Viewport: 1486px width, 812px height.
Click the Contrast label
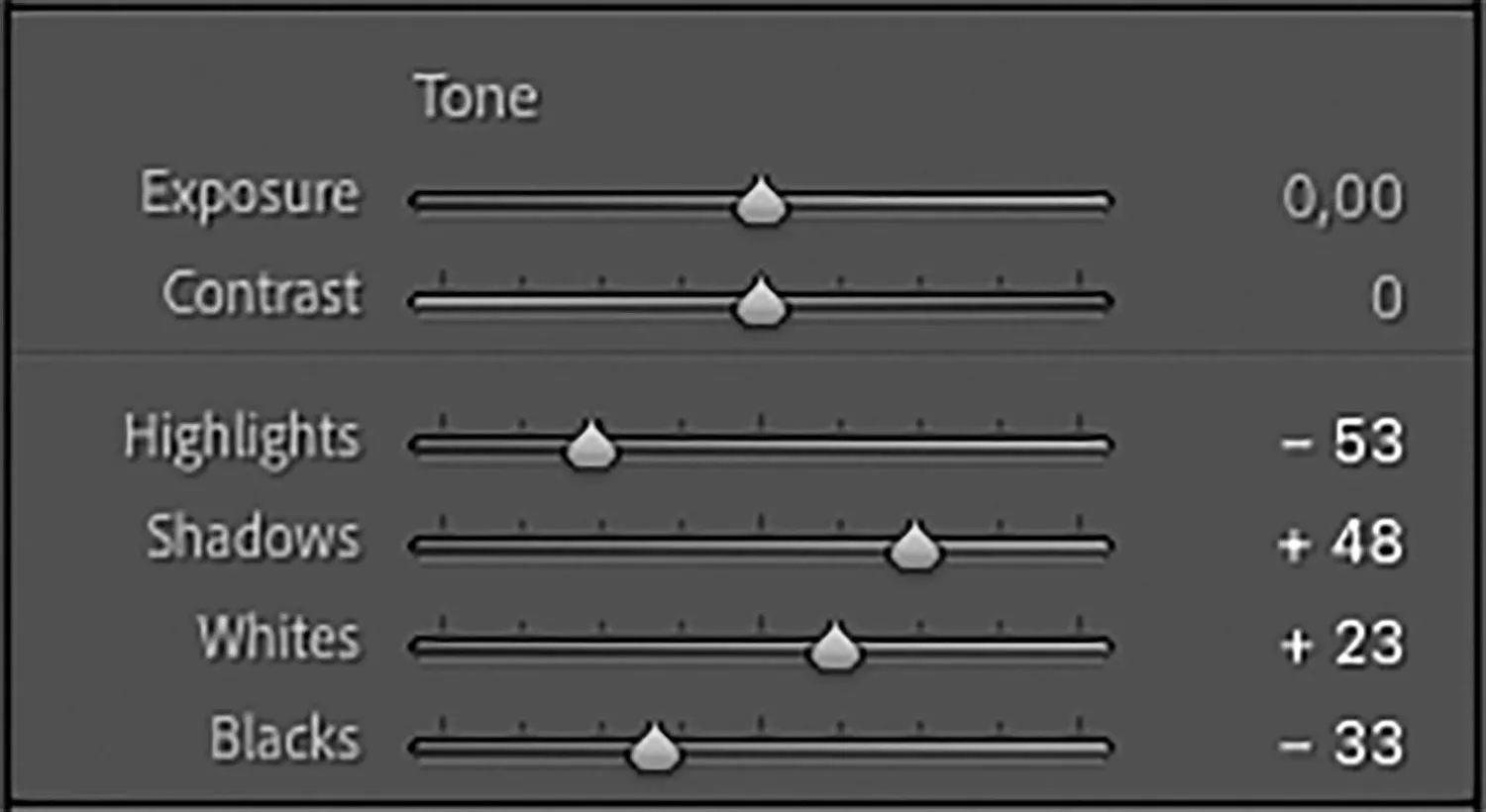tap(263, 294)
